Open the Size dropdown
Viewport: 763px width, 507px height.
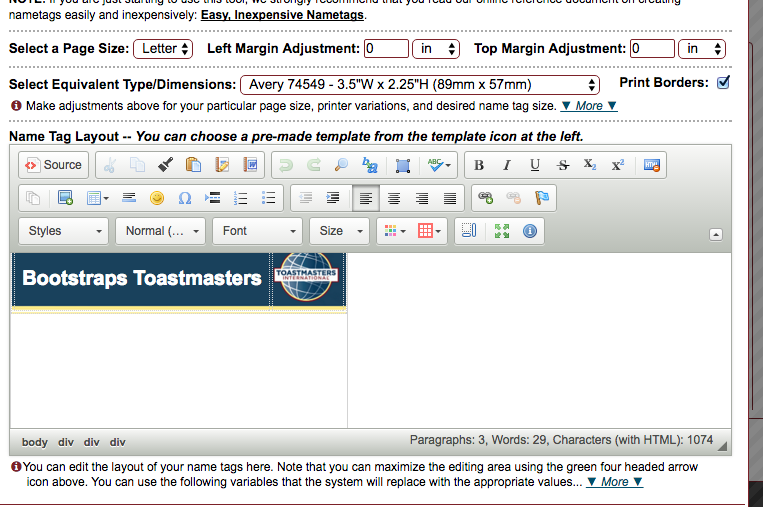tap(340, 231)
